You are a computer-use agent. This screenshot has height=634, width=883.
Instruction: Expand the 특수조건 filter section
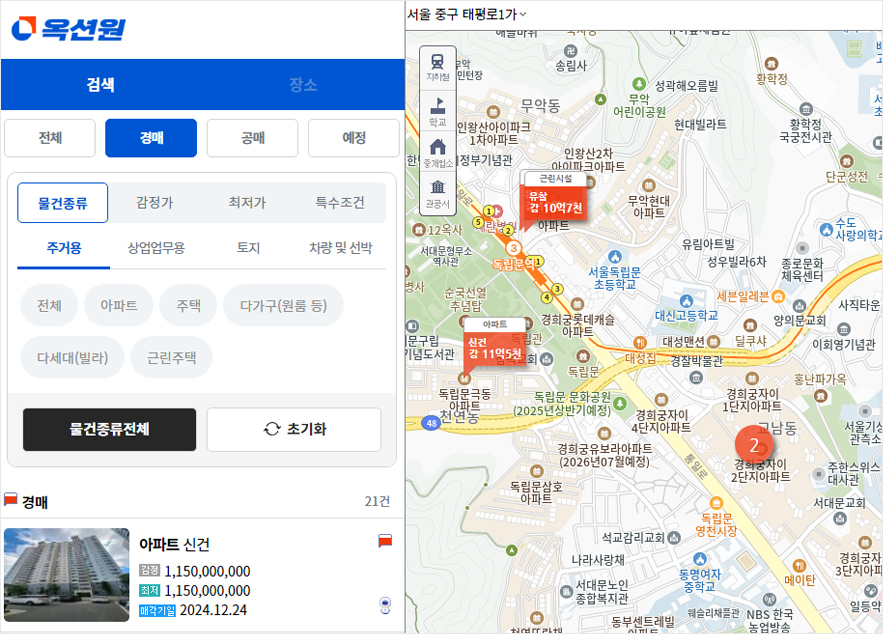click(x=339, y=202)
